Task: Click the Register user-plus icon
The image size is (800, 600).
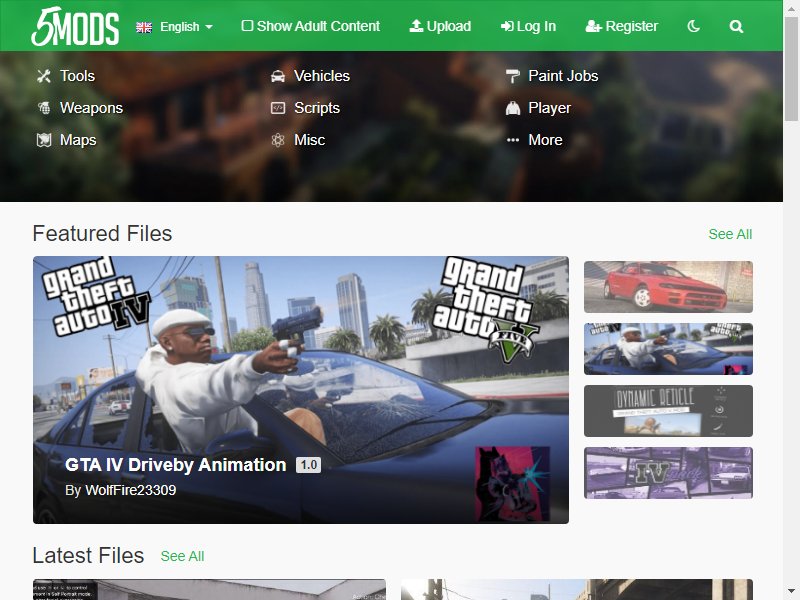Action: click(593, 26)
